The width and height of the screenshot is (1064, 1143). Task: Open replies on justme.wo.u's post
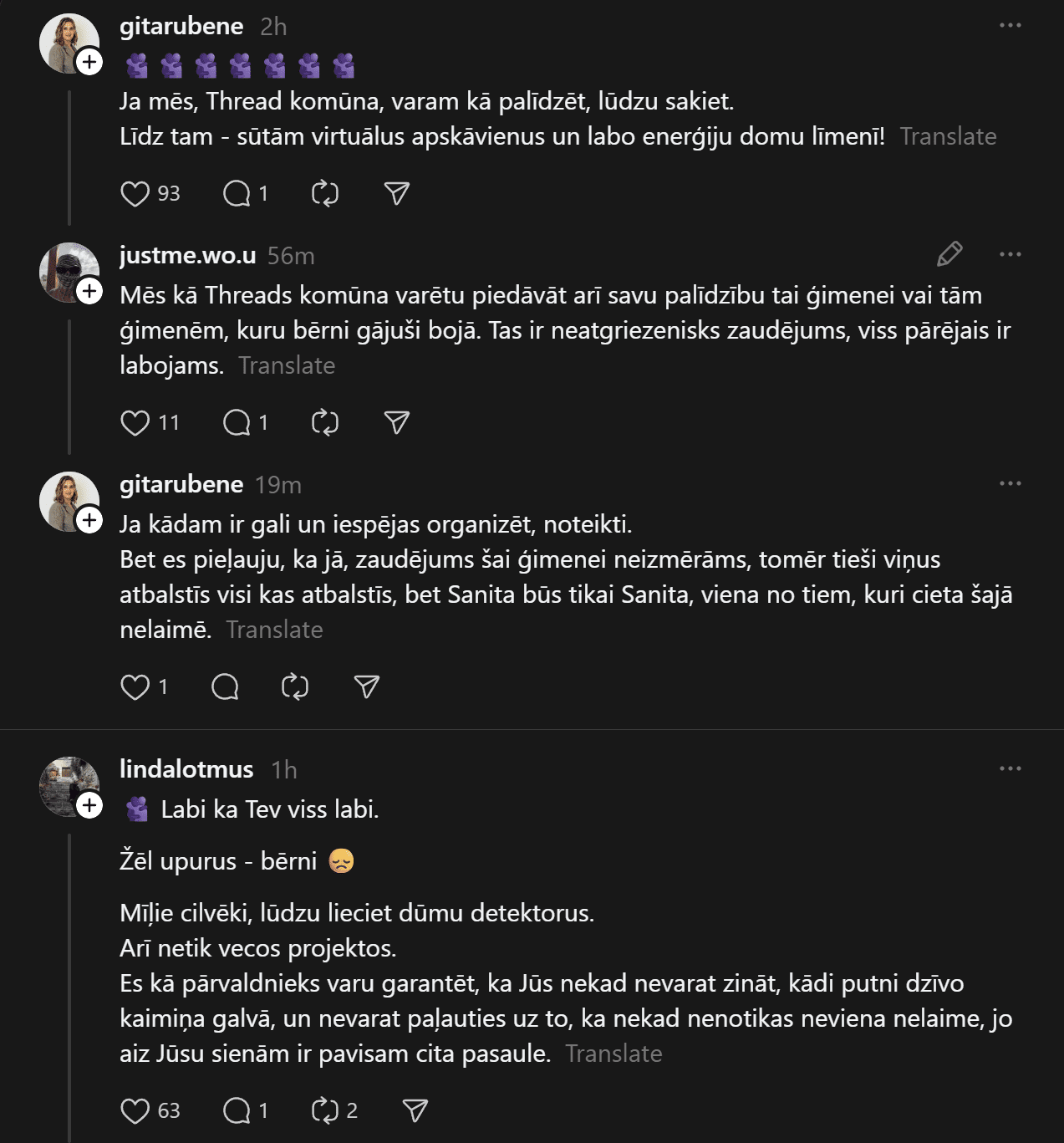[237, 423]
